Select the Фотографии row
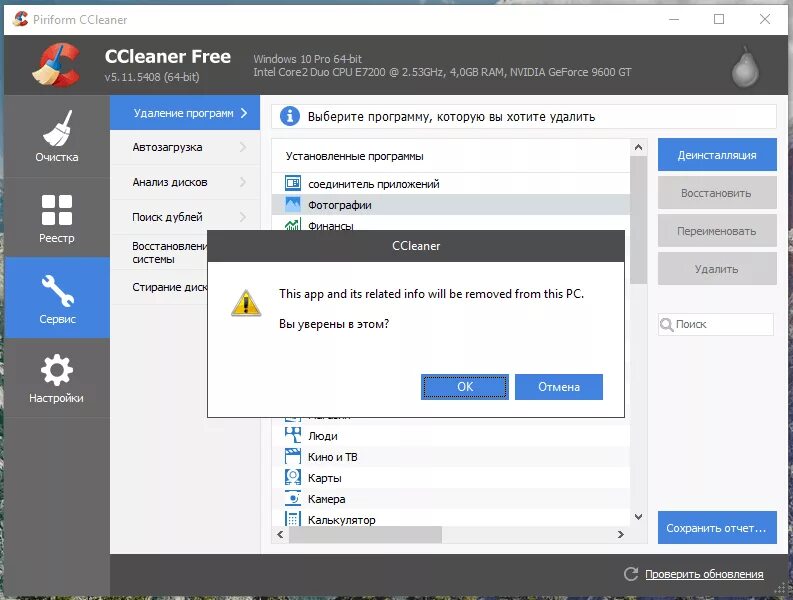This screenshot has width=793, height=600. [x=451, y=205]
